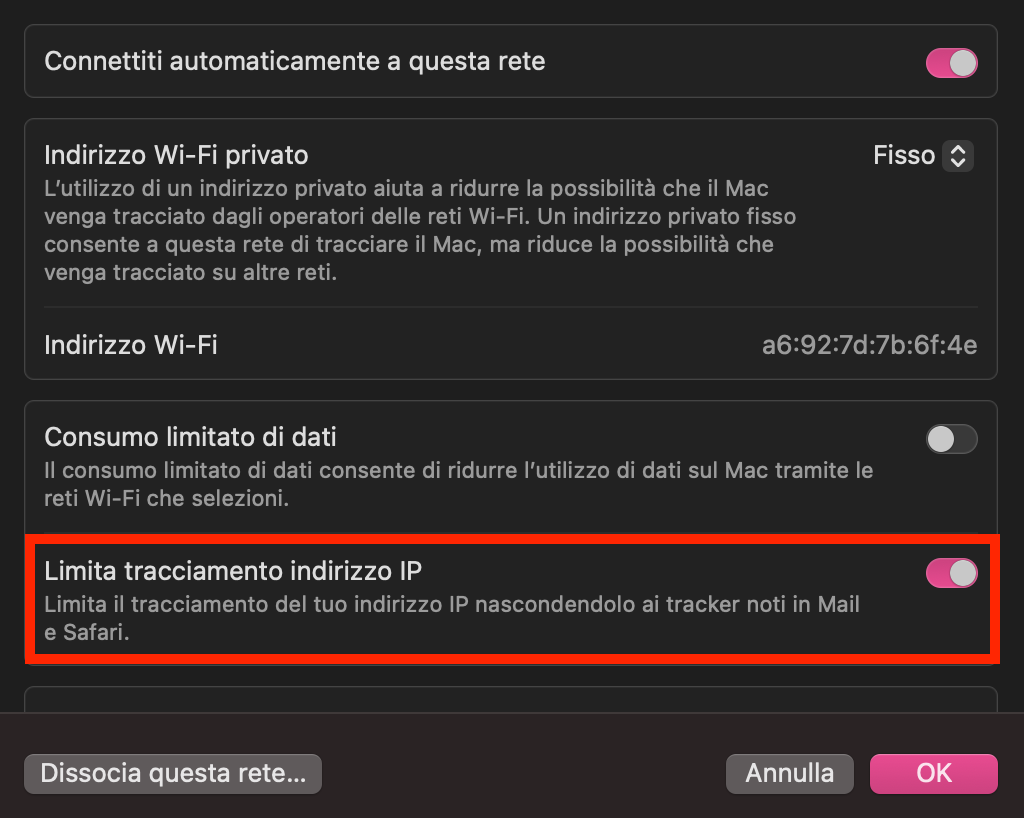Image resolution: width=1024 pixels, height=818 pixels.
Task: Click the gray limited-data toggle knob
Action: point(941,439)
